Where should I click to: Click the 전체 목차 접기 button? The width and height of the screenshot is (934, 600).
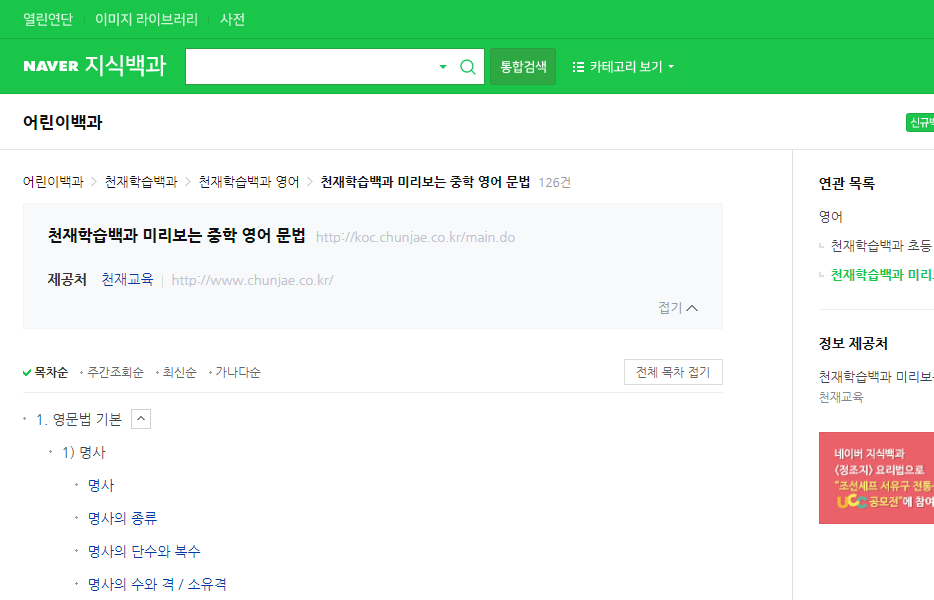pos(673,372)
